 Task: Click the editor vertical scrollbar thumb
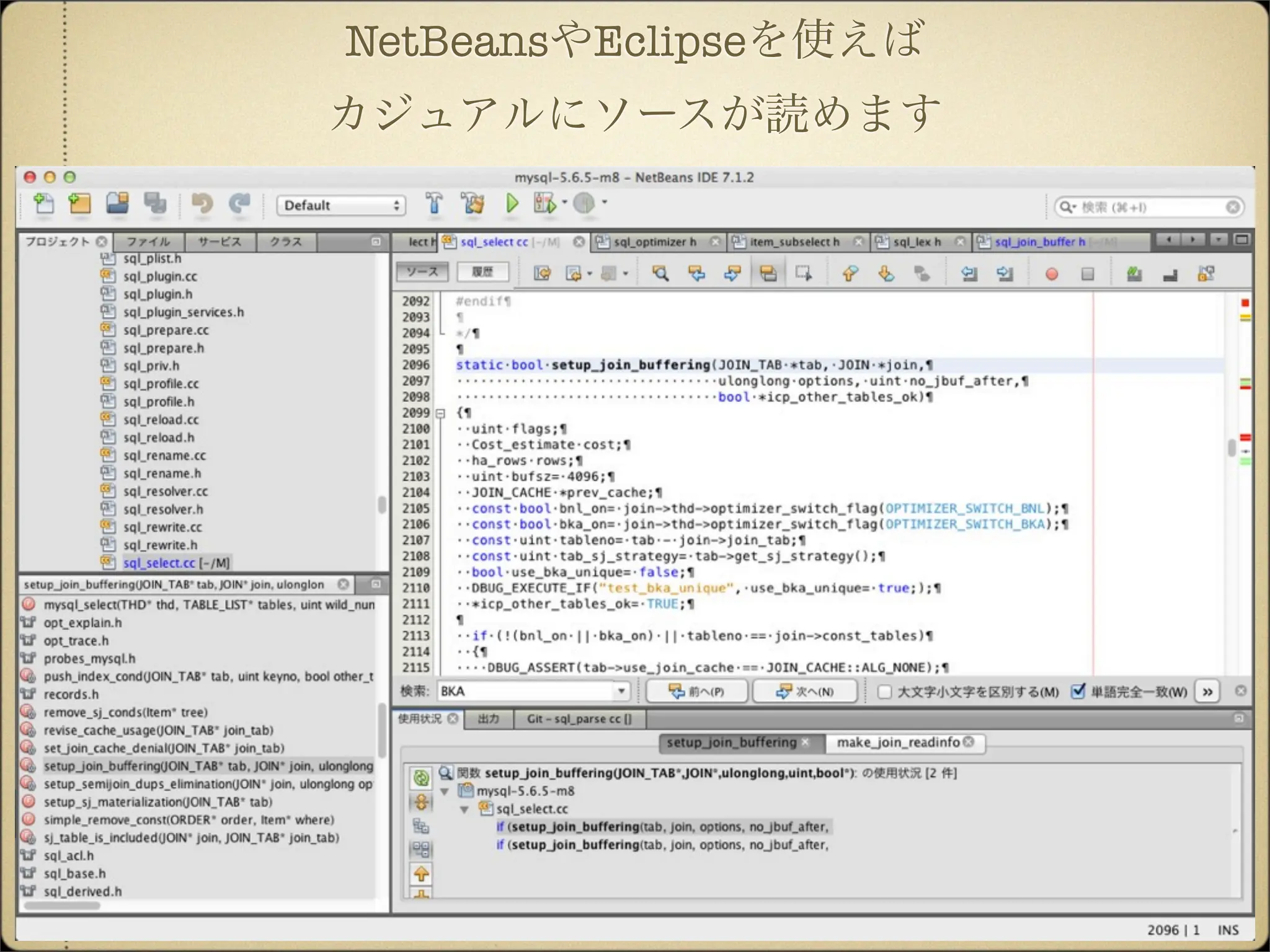tap(1232, 447)
